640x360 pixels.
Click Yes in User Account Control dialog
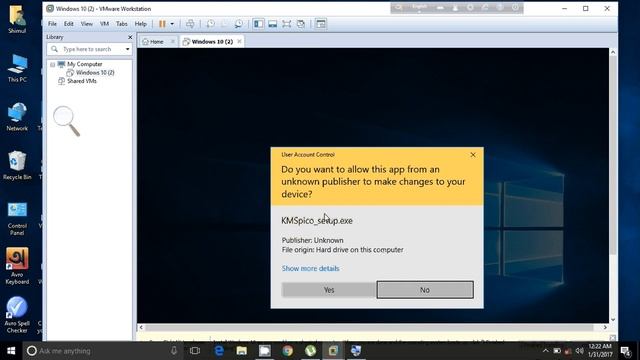329,290
